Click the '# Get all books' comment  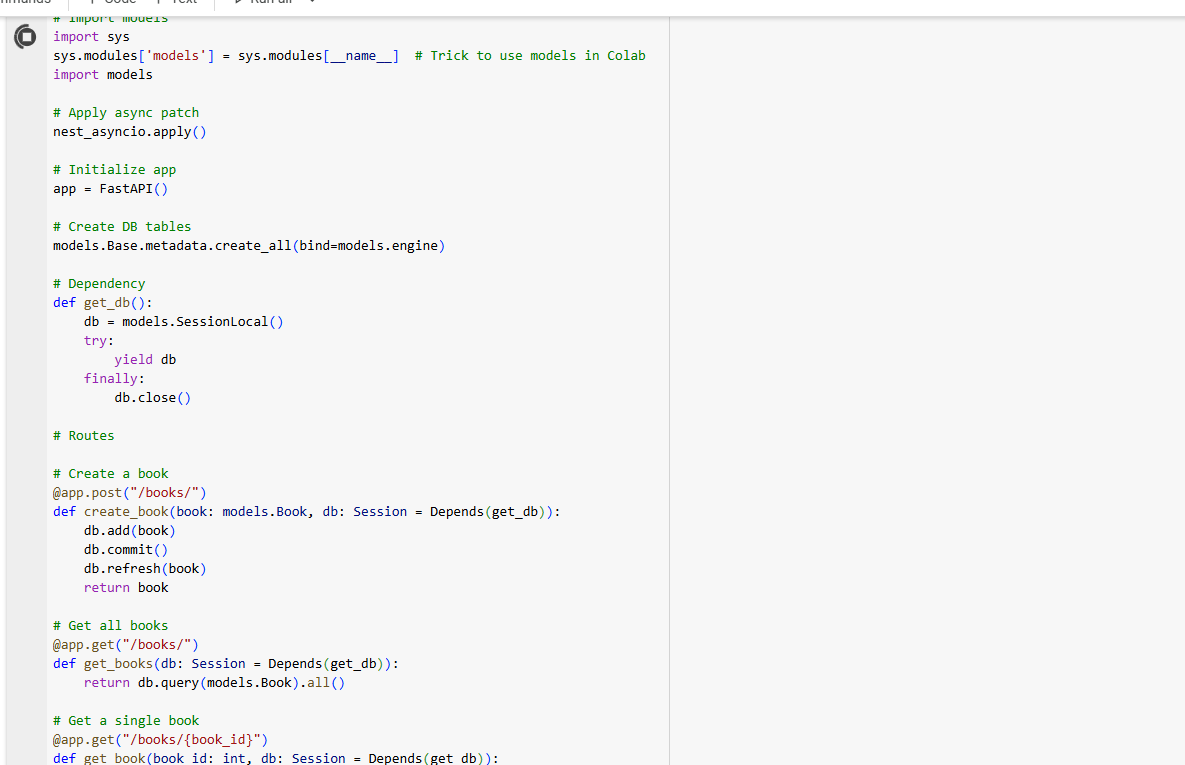click(110, 626)
